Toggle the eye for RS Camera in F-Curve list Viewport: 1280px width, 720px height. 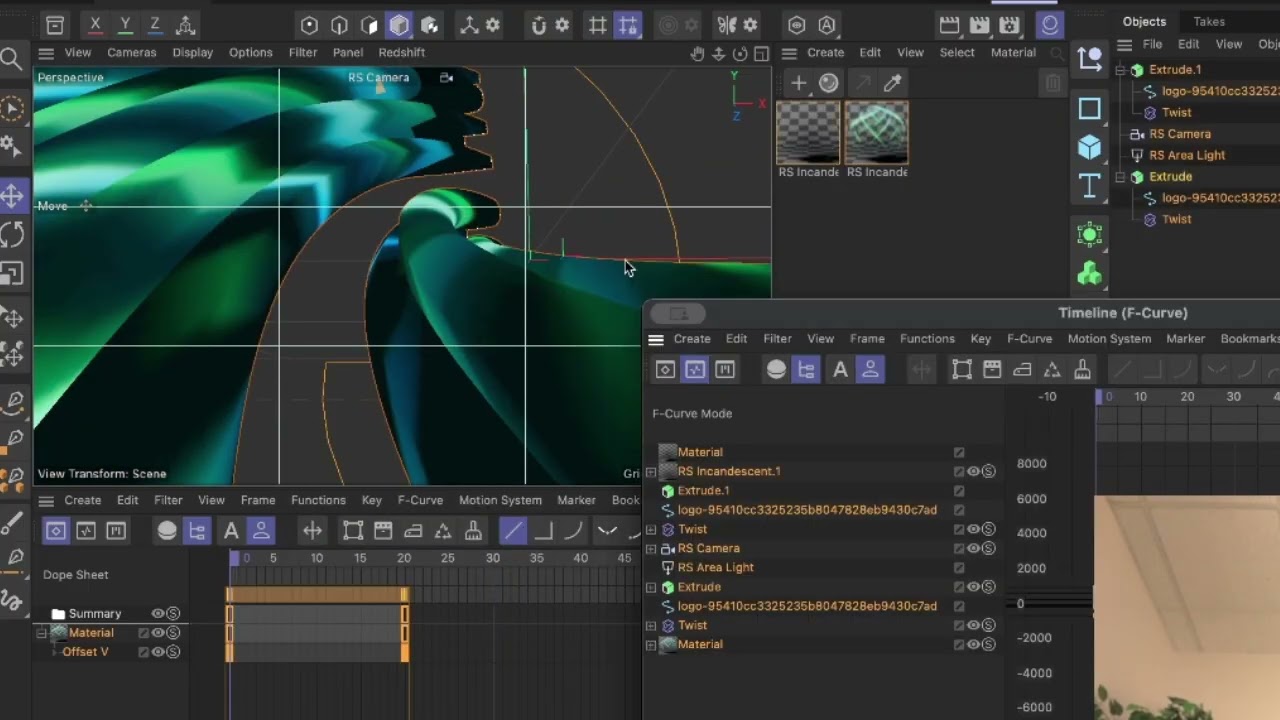coord(973,548)
